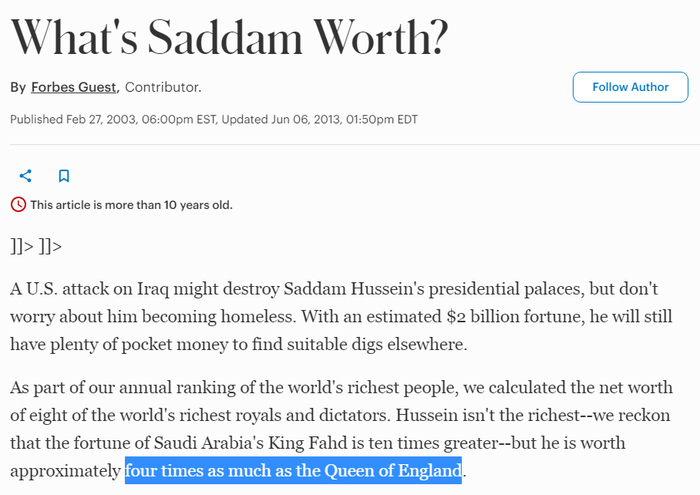Click the stray "]]> ]]>" characters above the article
700x495 pixels.
pyautogui.click(x=37, y=245)
